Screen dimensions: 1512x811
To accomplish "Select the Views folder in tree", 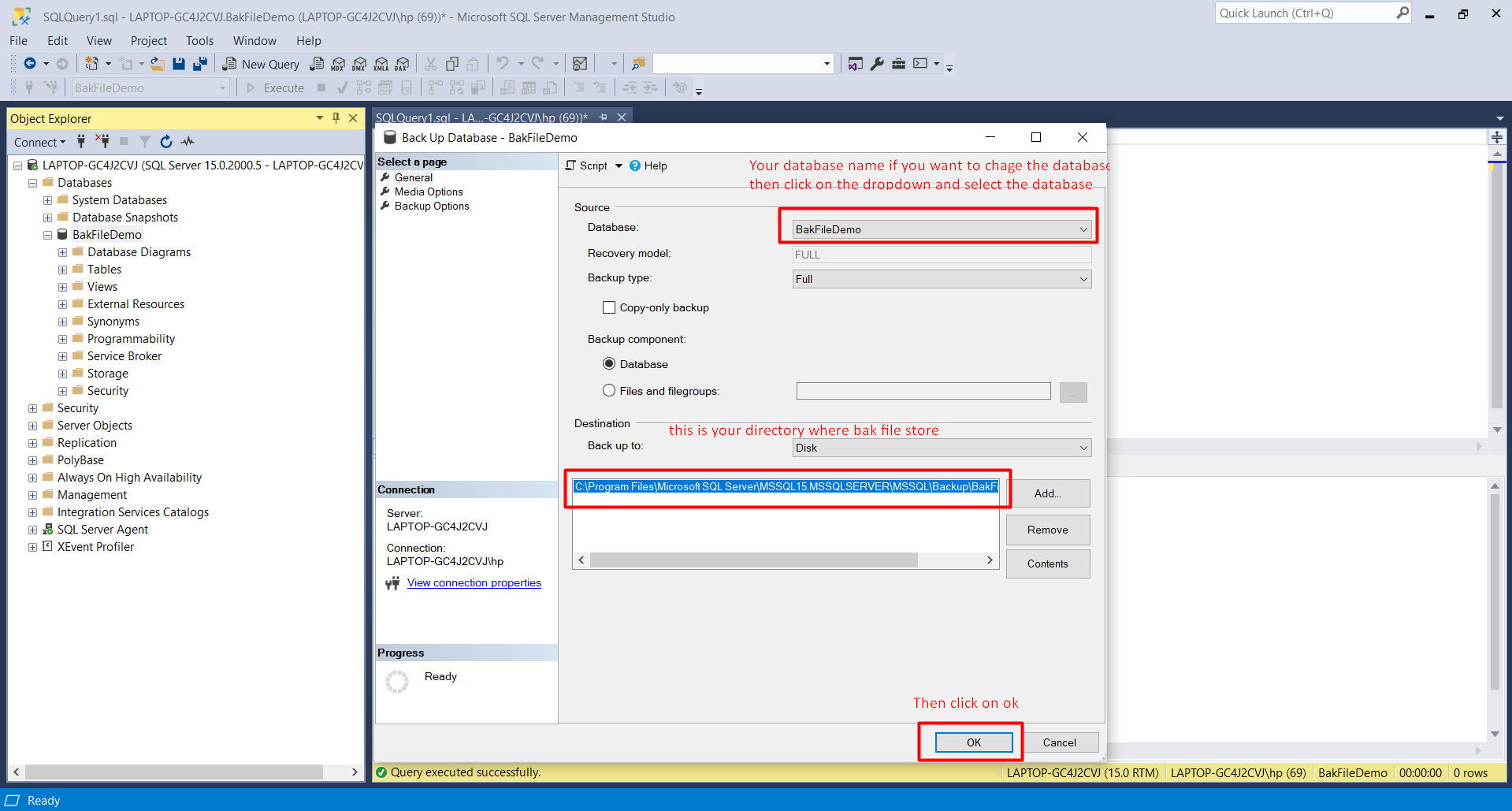I will (x=102, y=287).
